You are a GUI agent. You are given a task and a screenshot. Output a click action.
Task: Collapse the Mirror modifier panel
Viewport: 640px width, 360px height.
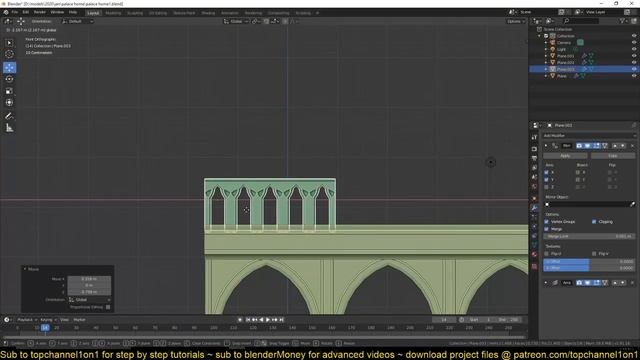tap(546, 146)
